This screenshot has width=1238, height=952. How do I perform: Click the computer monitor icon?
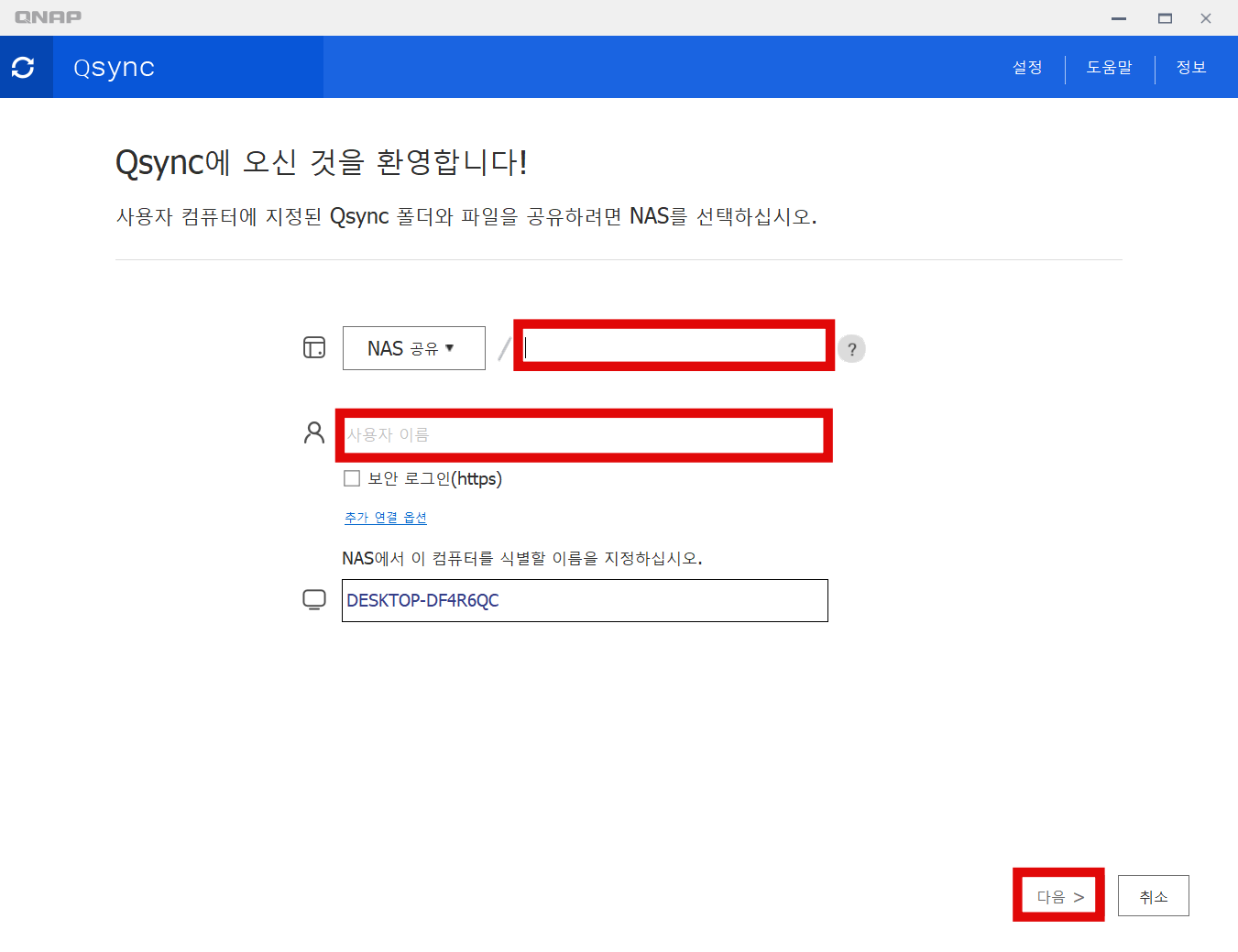point(314,599)
